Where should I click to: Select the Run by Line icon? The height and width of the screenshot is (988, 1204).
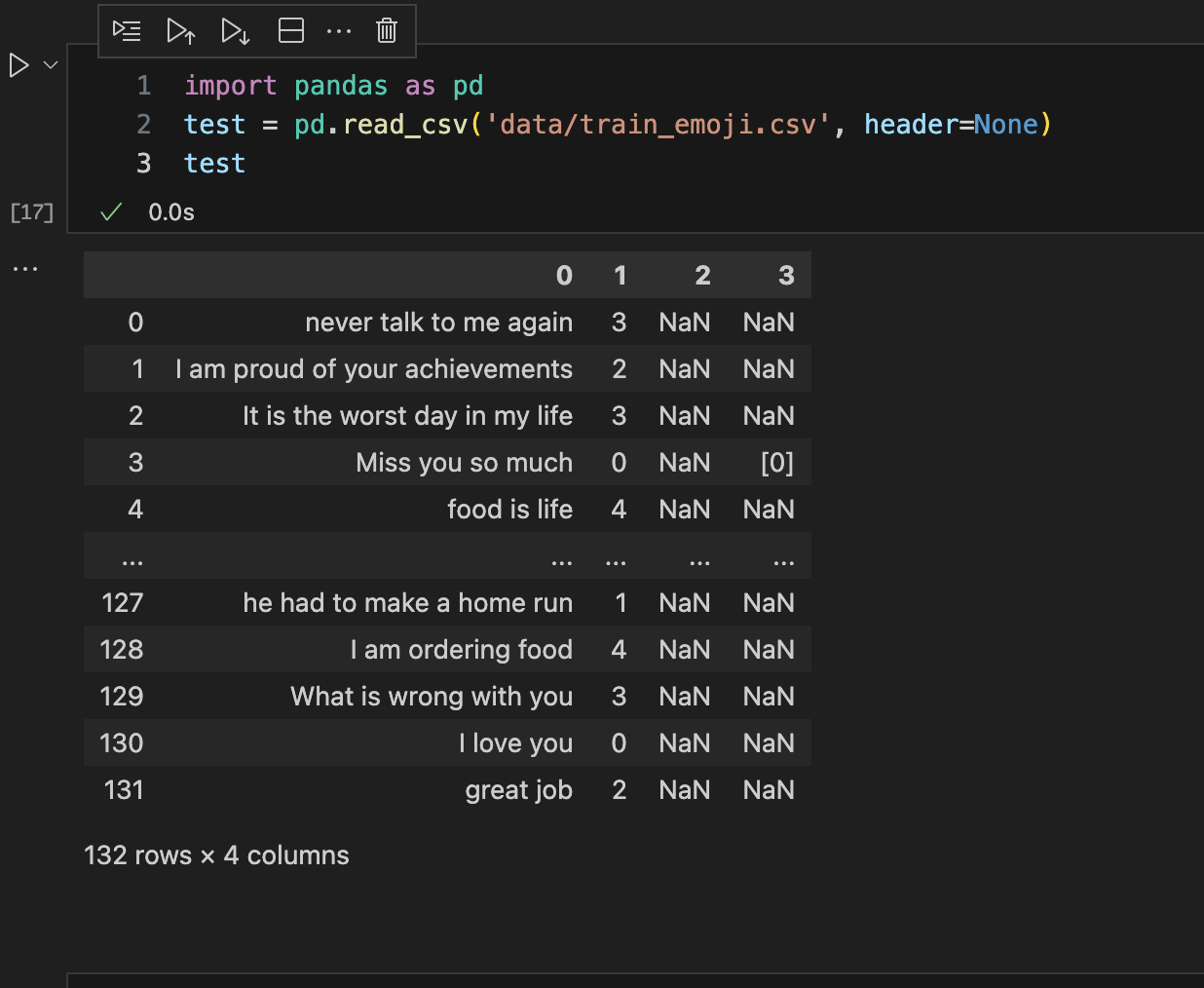(x=126, y=30)
